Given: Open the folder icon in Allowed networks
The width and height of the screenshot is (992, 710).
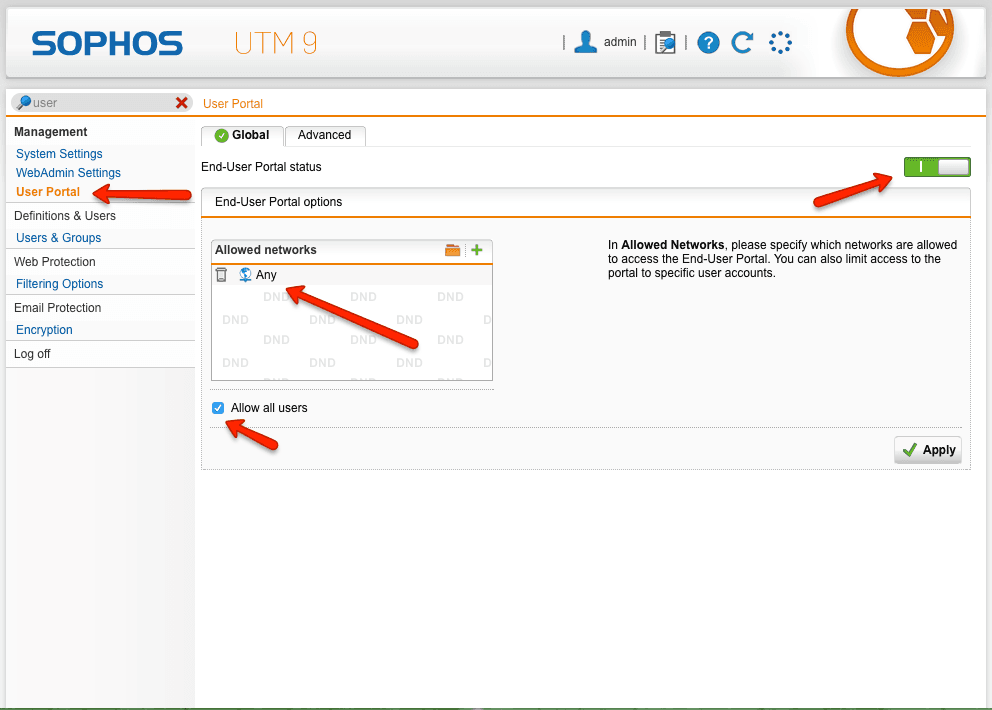Looking at the screenshot, I should tap(452, 250).
